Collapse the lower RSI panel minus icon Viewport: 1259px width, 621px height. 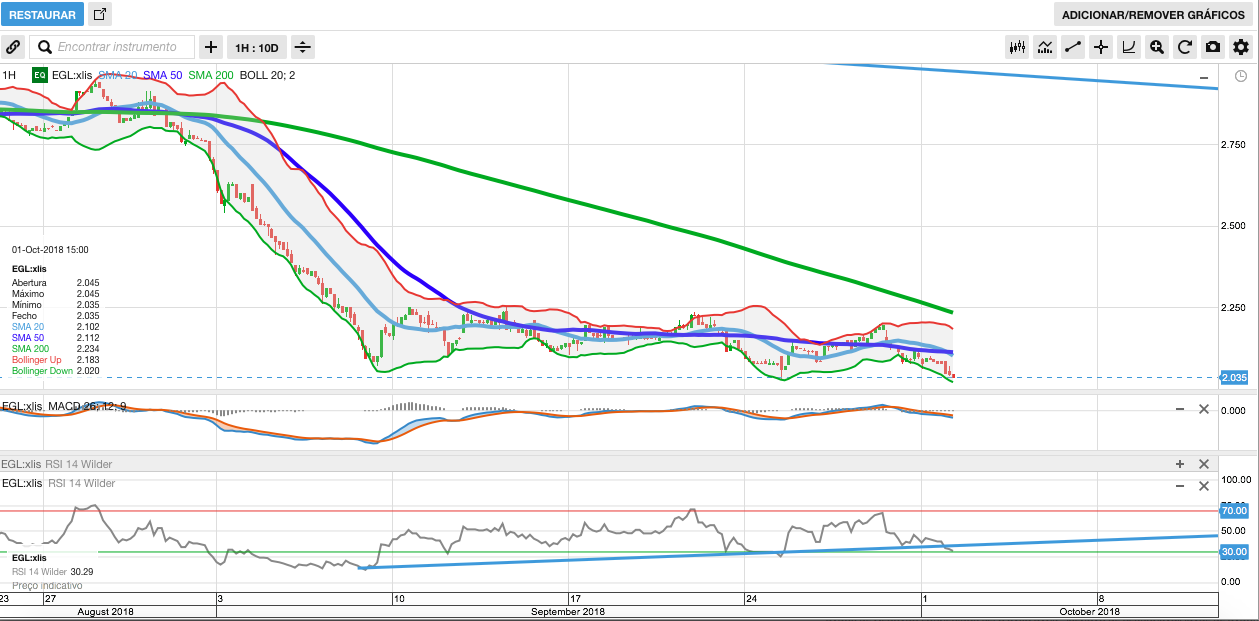pos(1180,485)
